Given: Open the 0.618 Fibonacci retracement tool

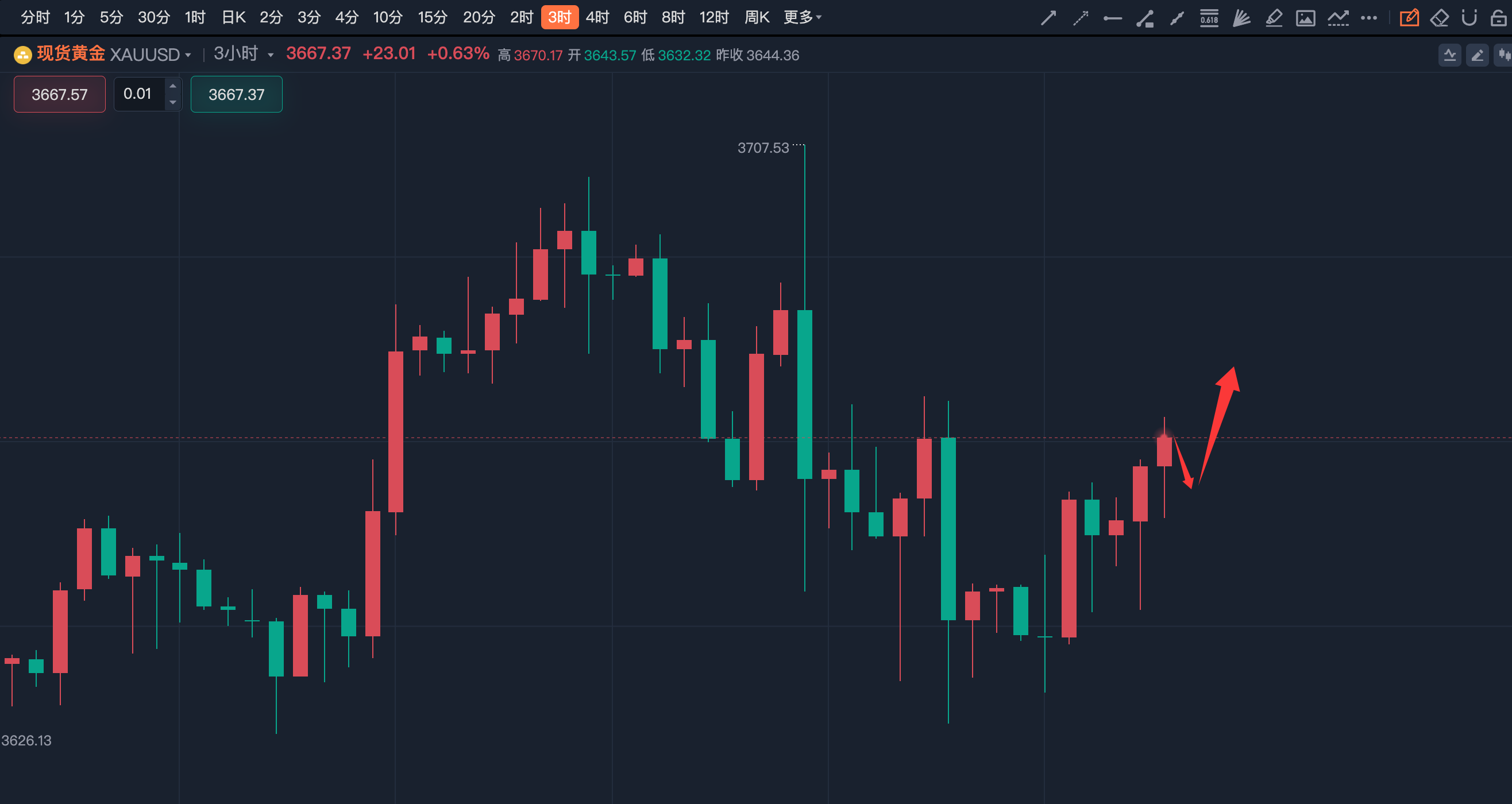Looking at the screenshot, I should pos(1209,18).
